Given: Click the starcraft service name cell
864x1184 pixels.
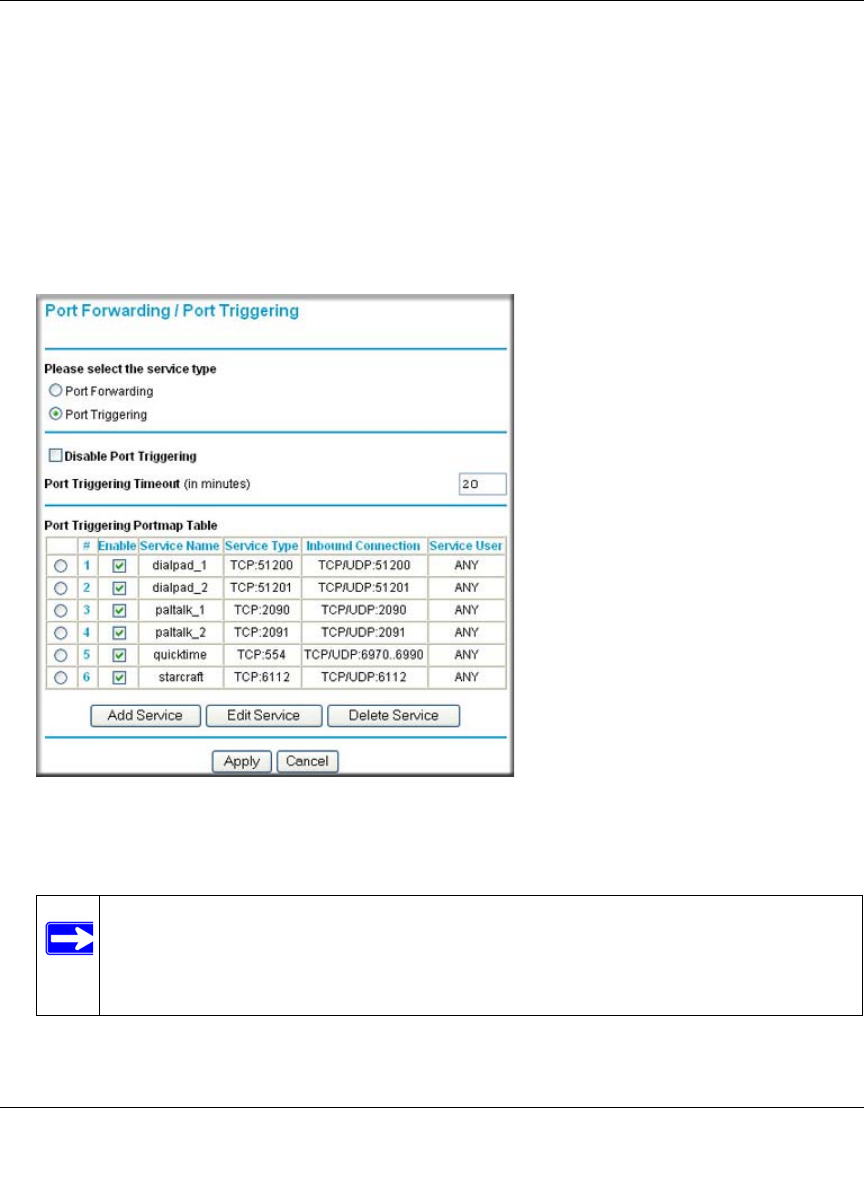Looking at the screenshot, I should tap(180, 677).
